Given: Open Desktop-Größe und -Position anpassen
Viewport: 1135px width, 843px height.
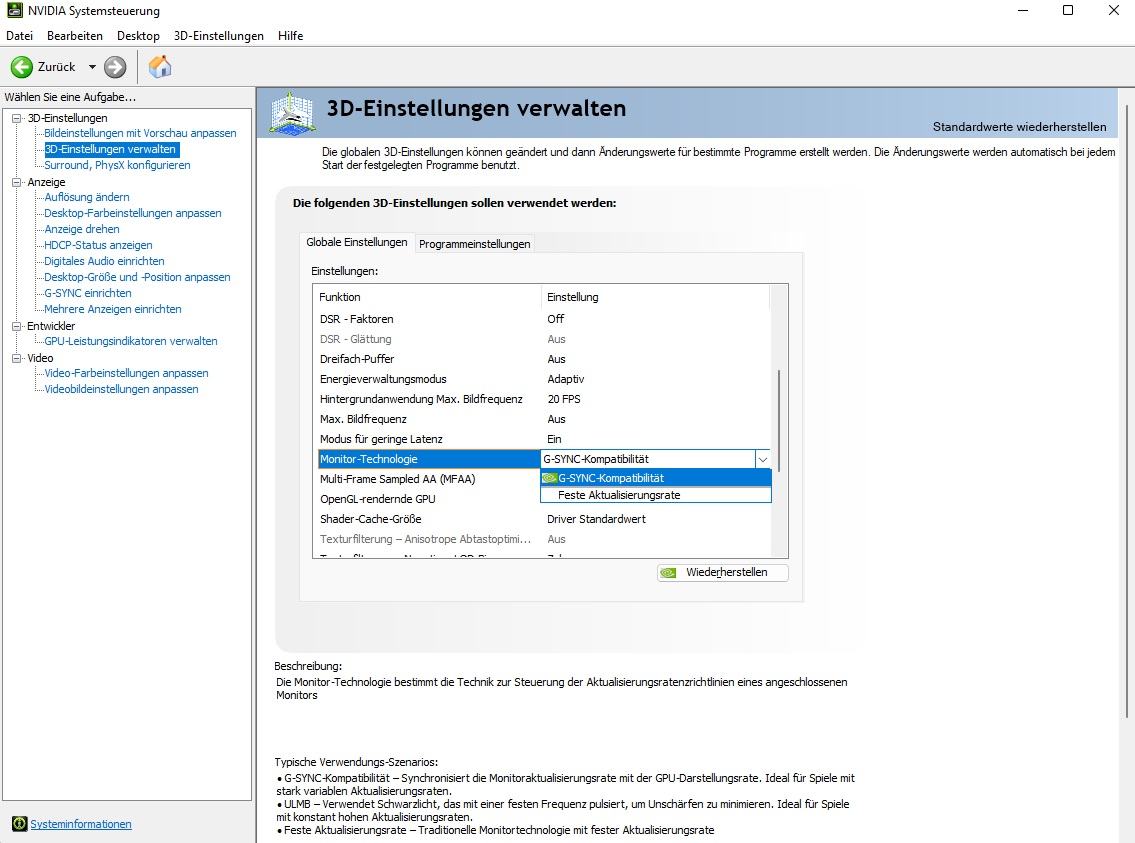Looking at the screenshot, I should pos(137,277).
